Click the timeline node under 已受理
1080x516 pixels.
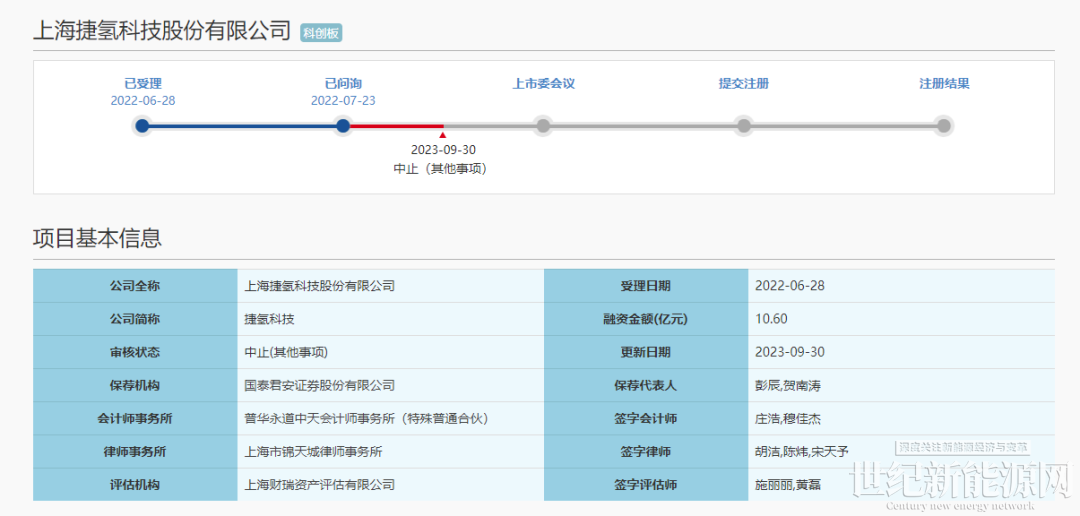(x=143, y=126)
